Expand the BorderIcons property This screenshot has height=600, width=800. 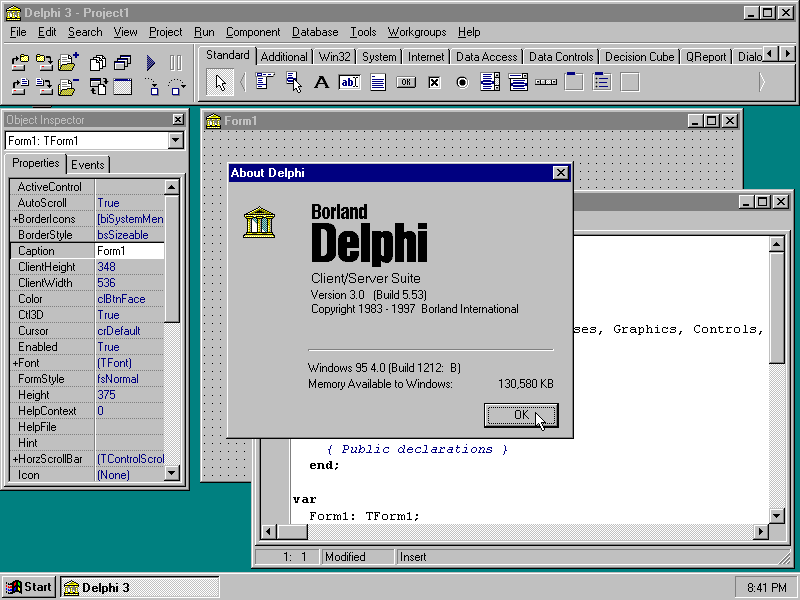[15, 219]
